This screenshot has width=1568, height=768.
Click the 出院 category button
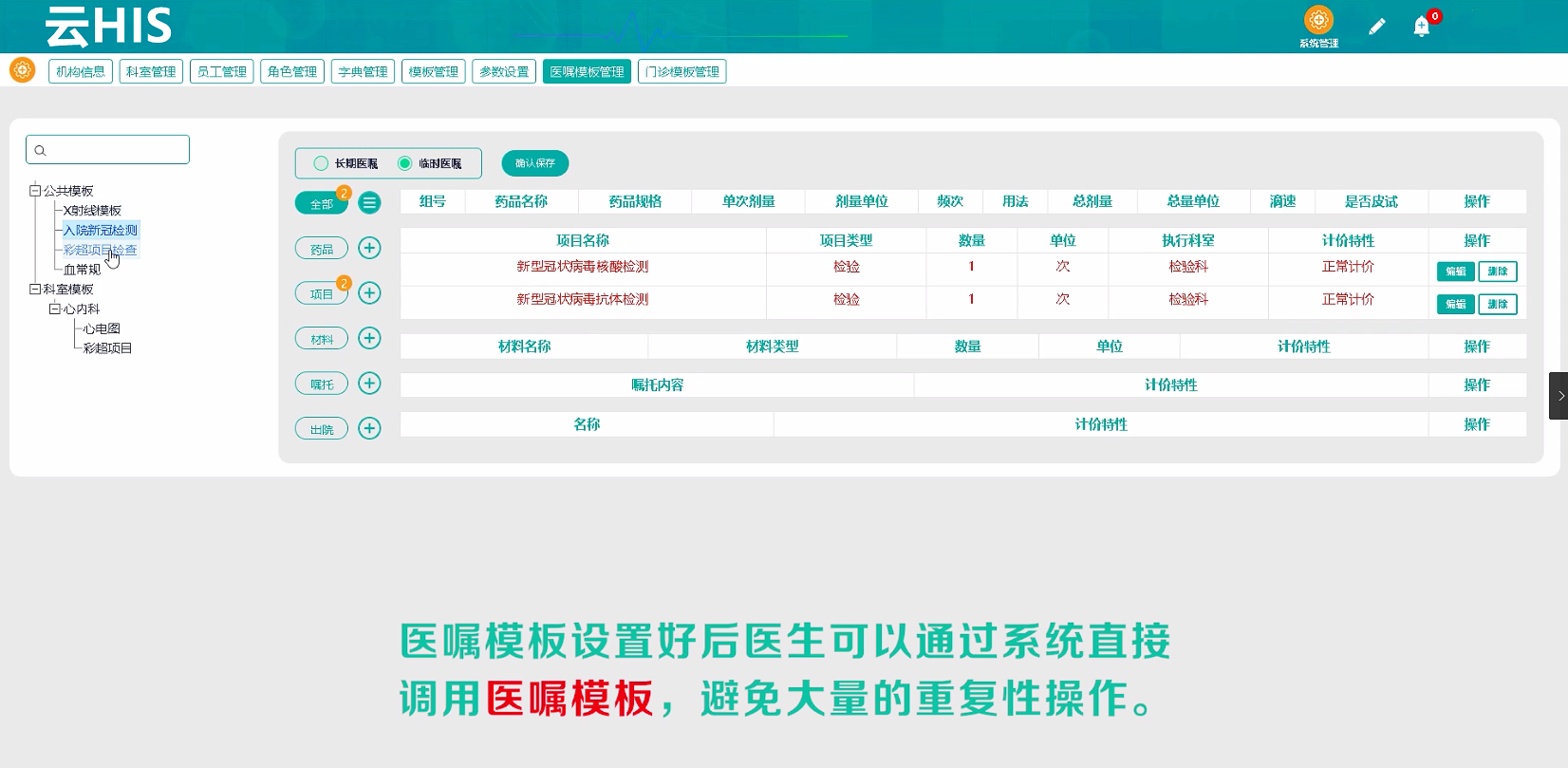point(322,429)
